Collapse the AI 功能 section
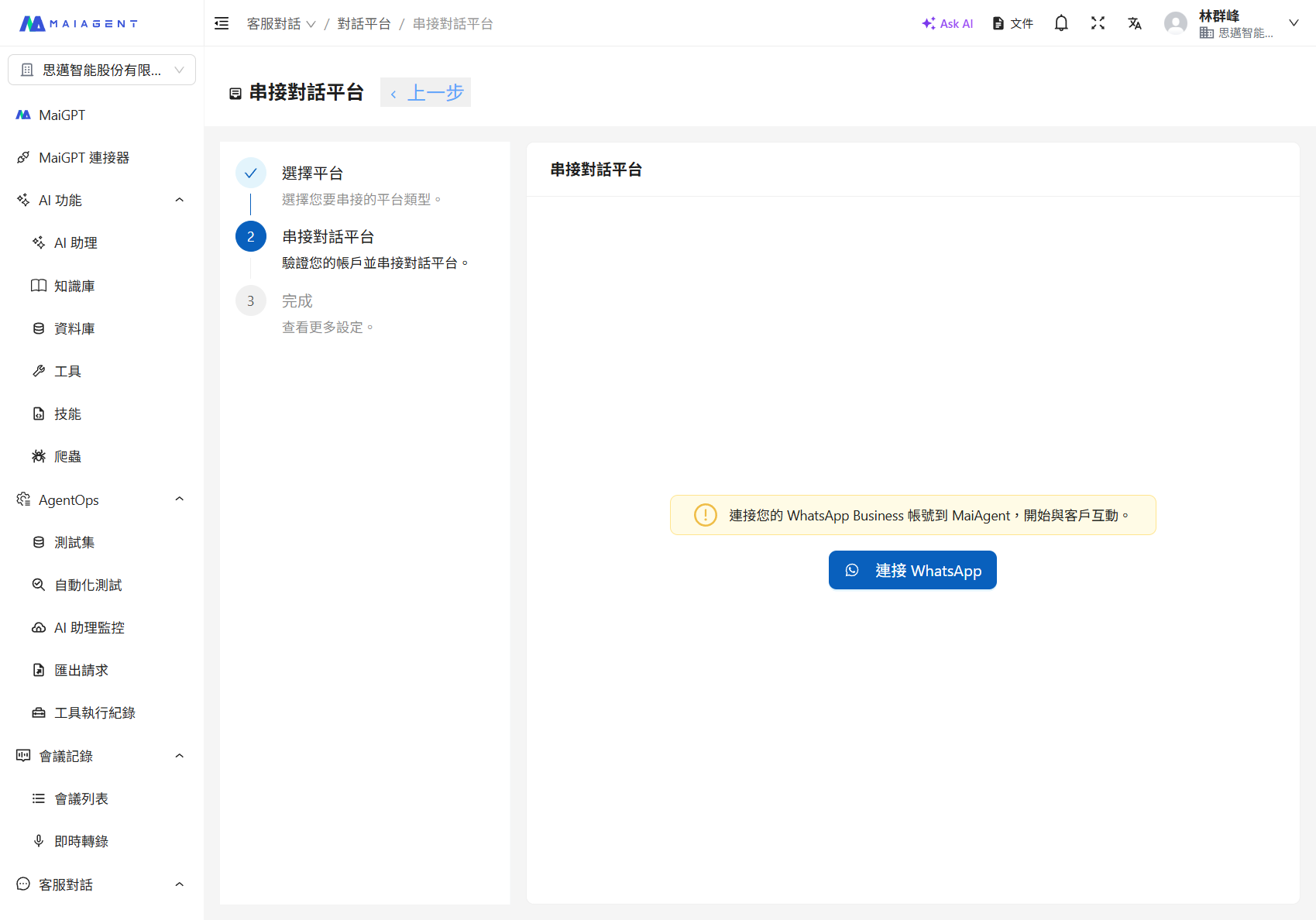The height and width of the screenshot is (920, 1316). (x=180, y=200)
